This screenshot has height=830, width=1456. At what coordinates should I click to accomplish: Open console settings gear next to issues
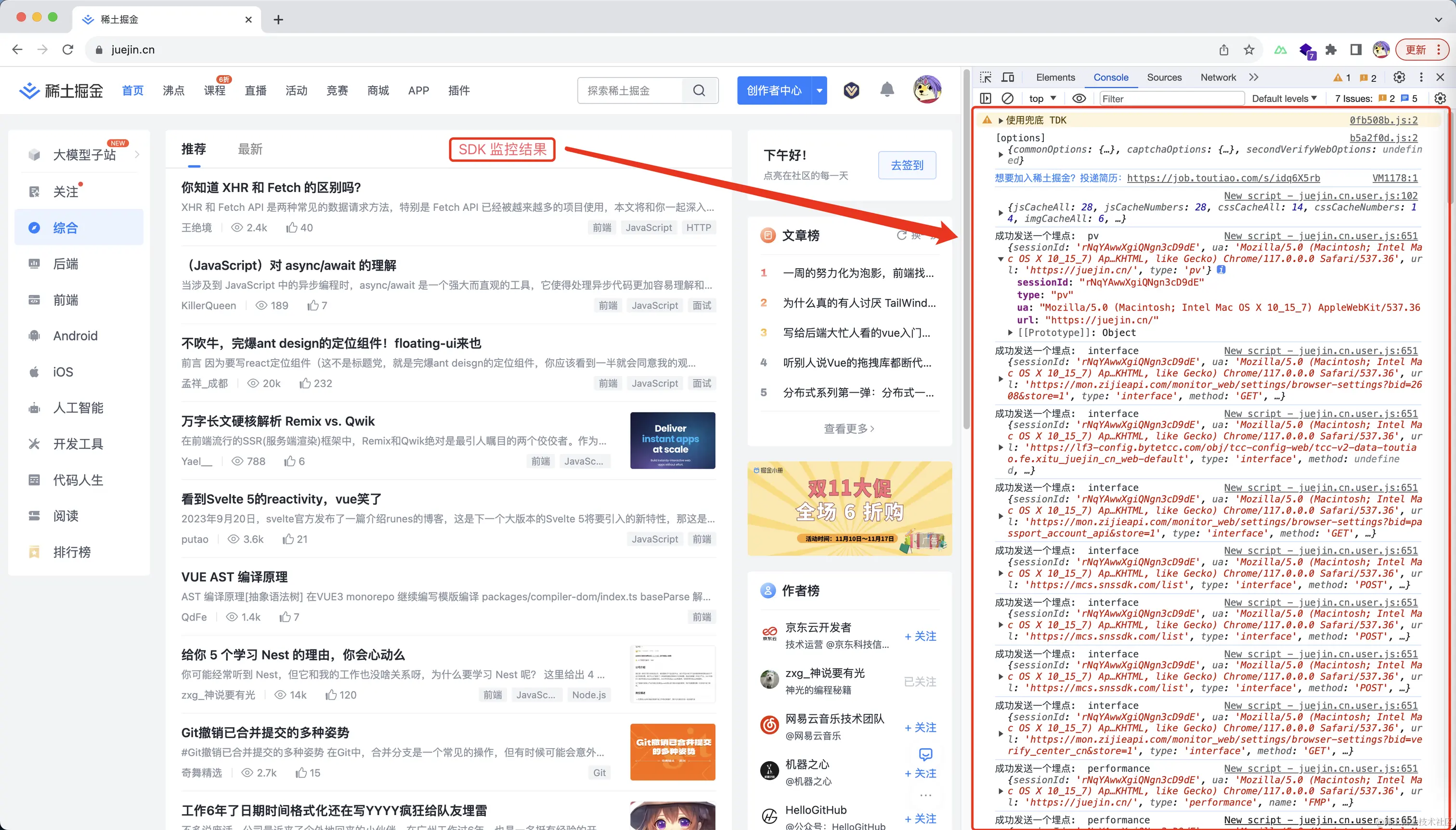tap(1440, 98)
